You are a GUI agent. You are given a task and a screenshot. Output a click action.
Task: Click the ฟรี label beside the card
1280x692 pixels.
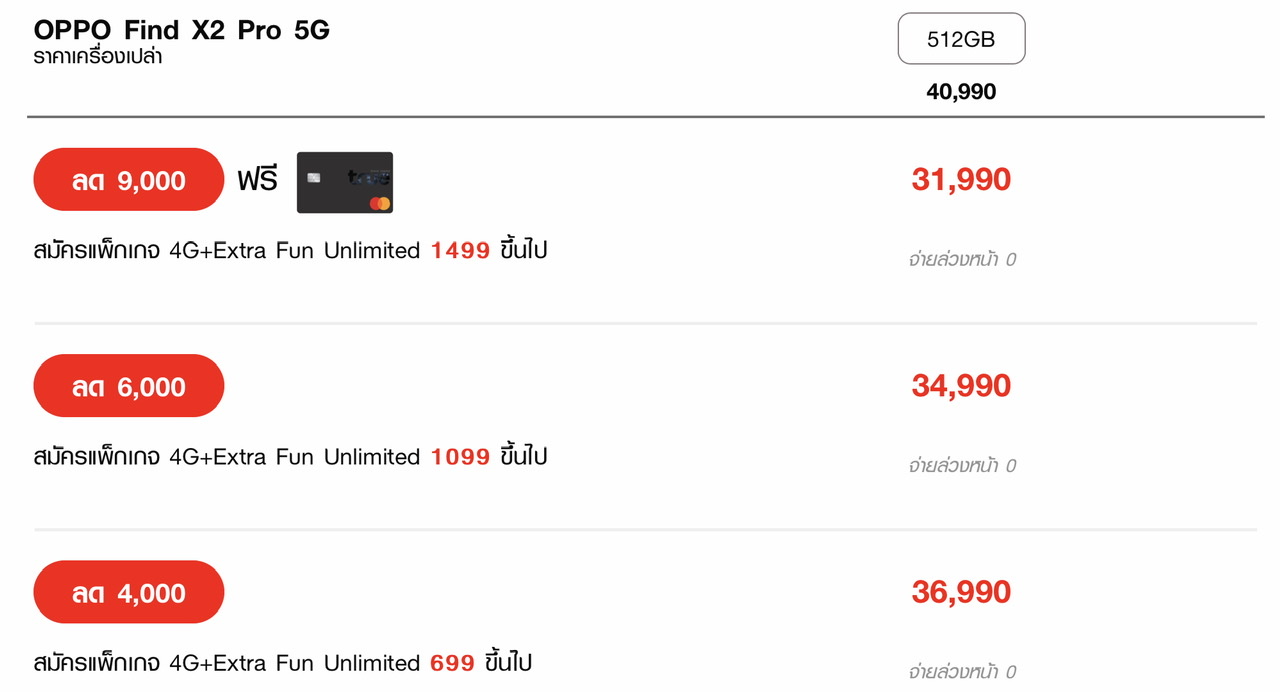(x=257, y=181)
